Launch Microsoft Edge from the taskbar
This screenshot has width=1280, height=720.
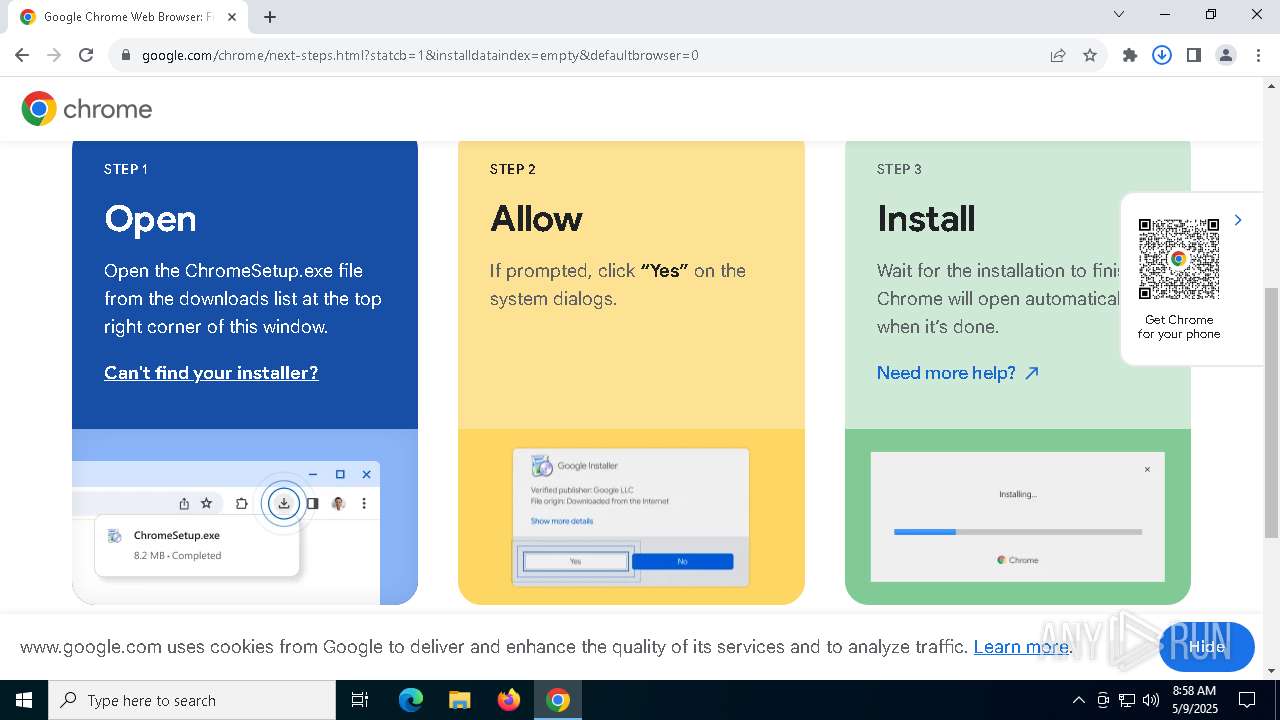tap(411, 700)
